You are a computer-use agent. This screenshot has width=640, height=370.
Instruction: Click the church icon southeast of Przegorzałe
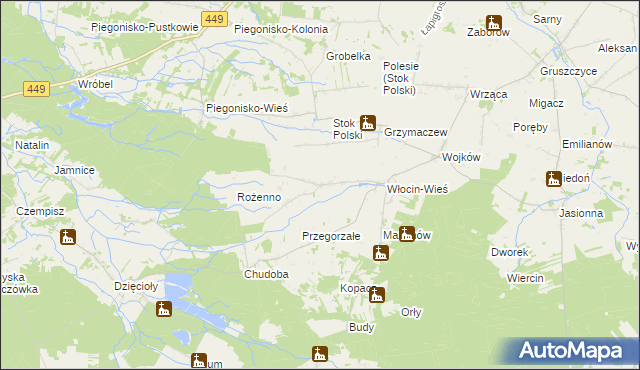tap(380, 253)
